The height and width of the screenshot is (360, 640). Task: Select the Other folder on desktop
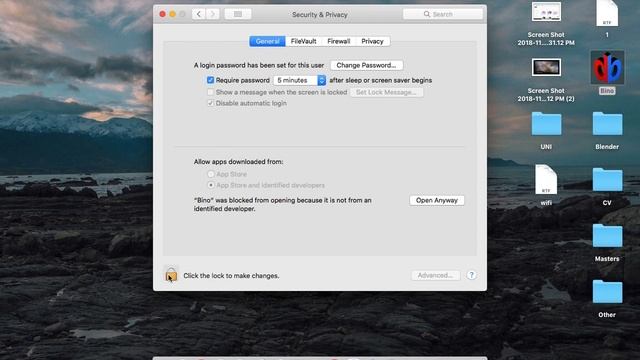click(607, 292)
